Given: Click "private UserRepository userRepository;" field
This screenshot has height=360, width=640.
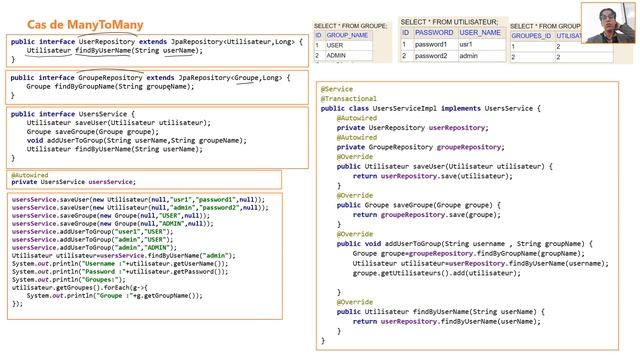Looking at the screenshot, I should [412, 128].
